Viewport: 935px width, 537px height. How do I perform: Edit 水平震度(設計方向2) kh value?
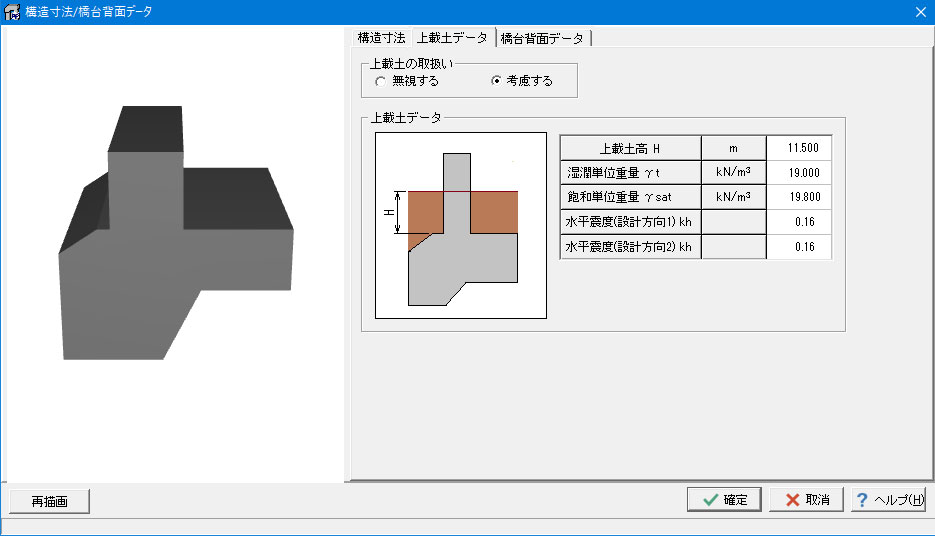click(799, 247)
